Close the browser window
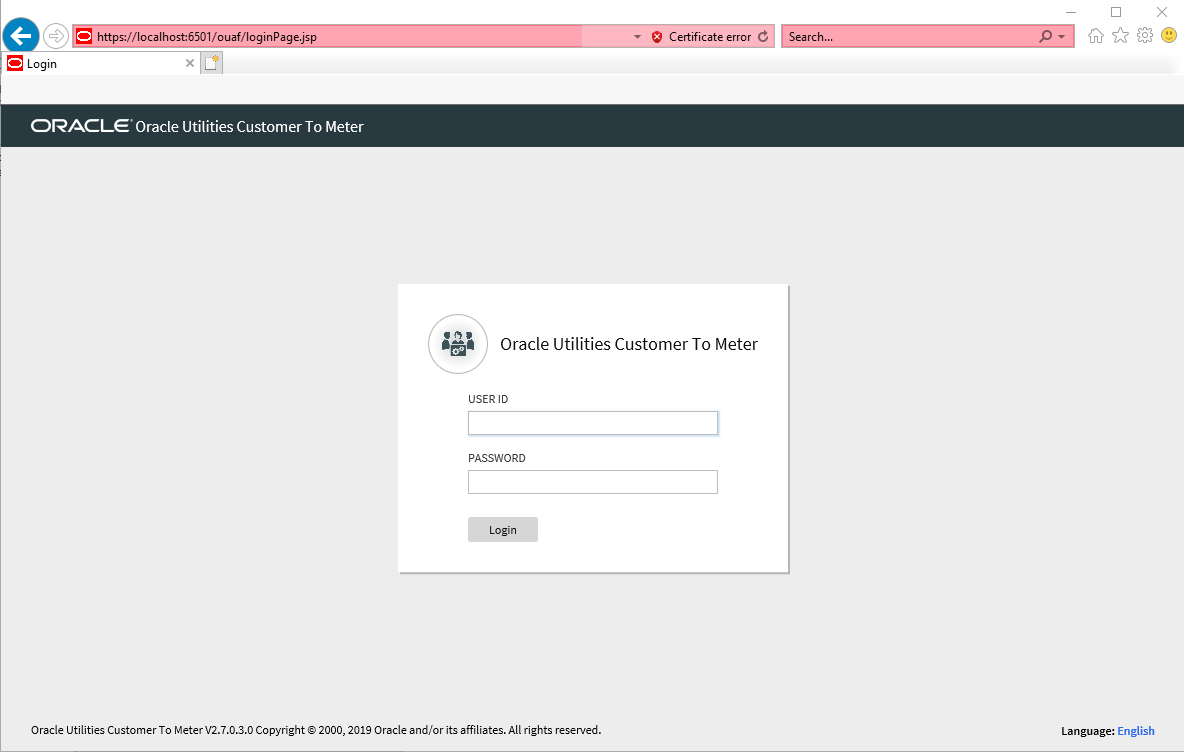 click(x=1162, y=12)
